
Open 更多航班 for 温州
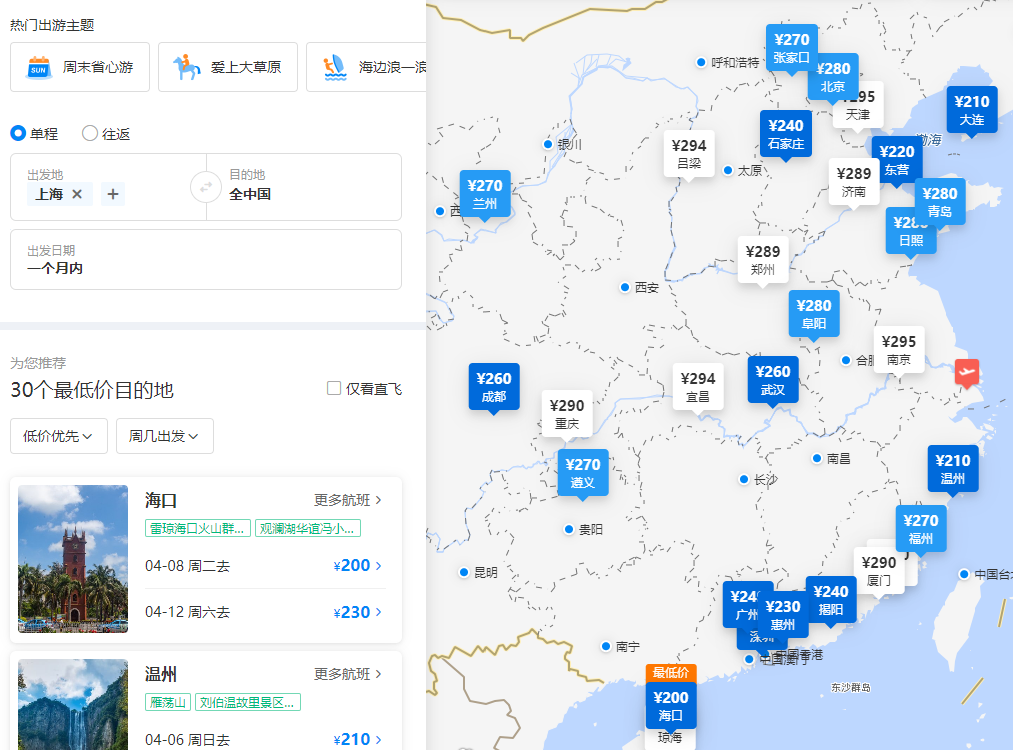tap(348, 674)
